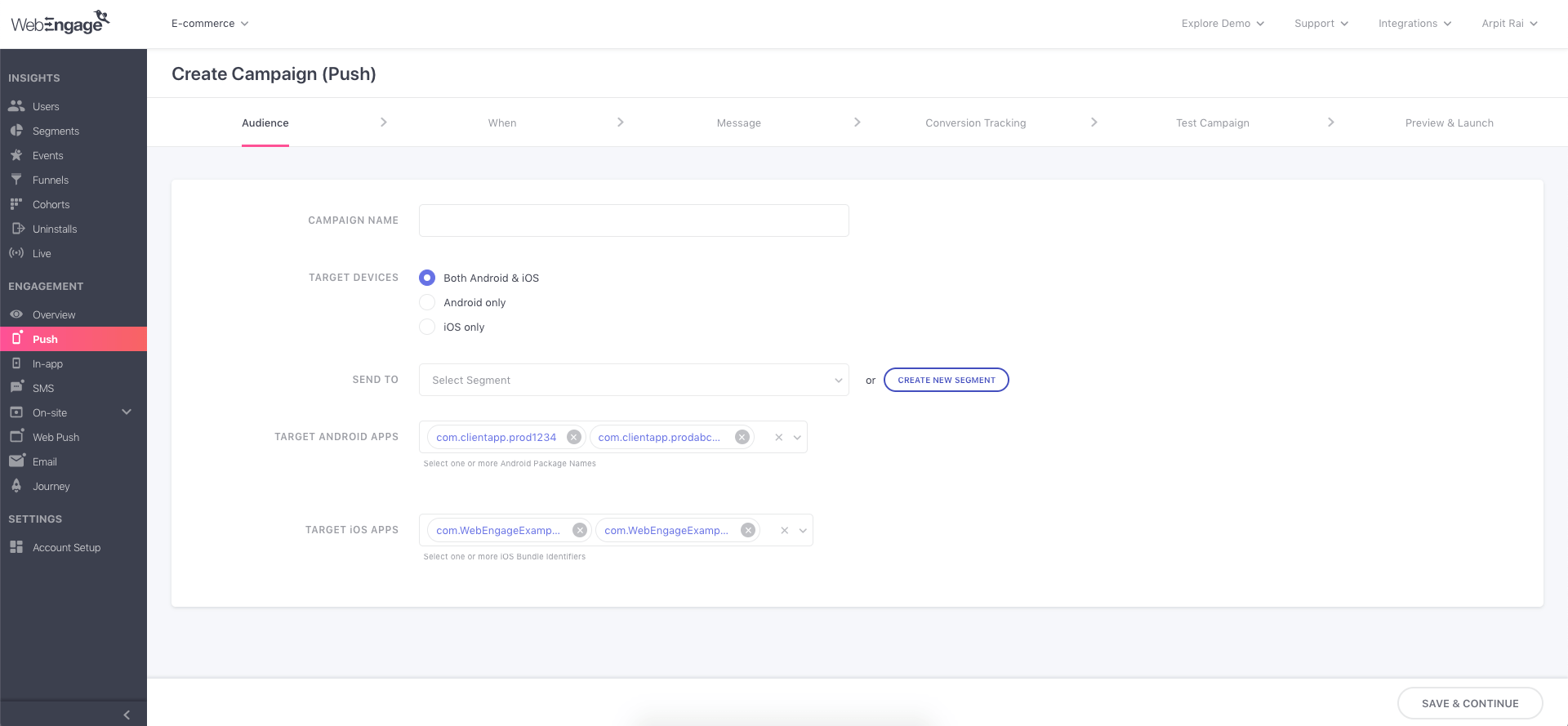The width and height of the screenshot is (1568, 726).
Task: Go to Test Campaign step
Action: click(x=1213, y=122)
